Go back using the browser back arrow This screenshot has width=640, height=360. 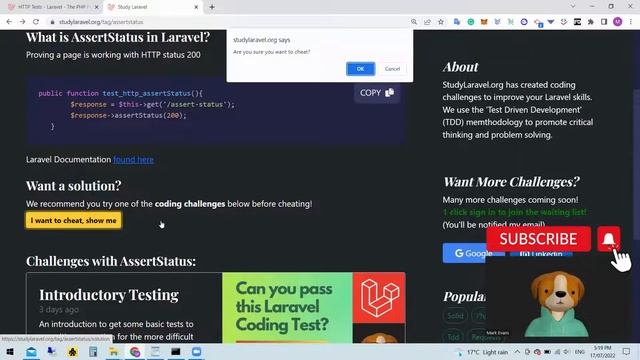[x=9, y=22]
